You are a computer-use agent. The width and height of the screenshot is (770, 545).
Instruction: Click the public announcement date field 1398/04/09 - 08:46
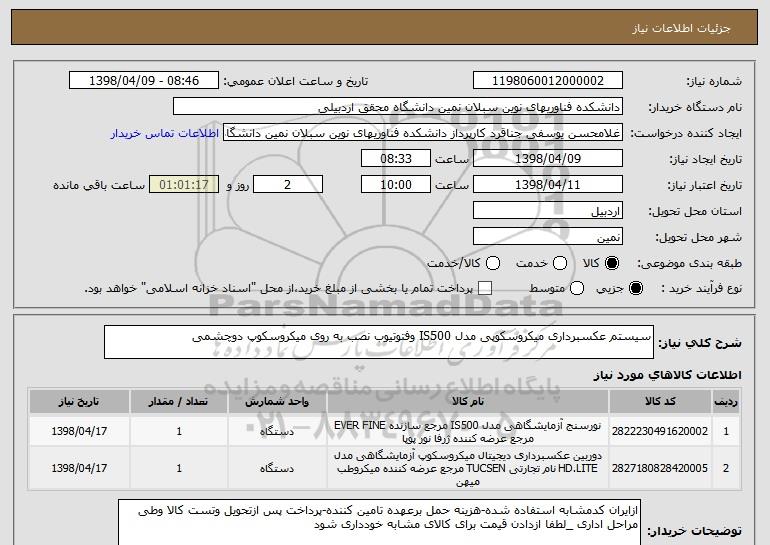click(x=144, y=81)
